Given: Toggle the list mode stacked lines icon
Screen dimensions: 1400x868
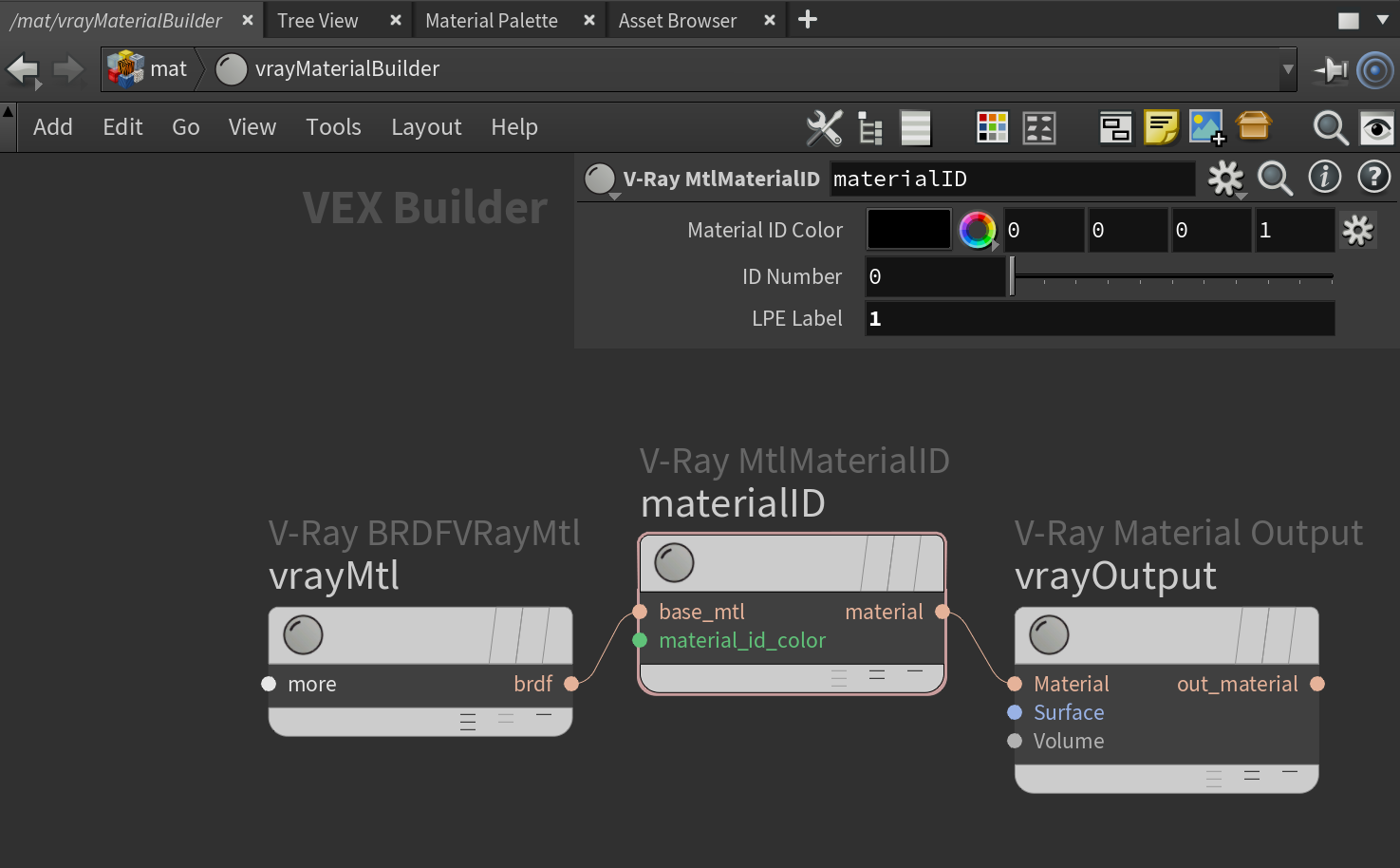Looking at the screenshot, I should pos(916,127).
